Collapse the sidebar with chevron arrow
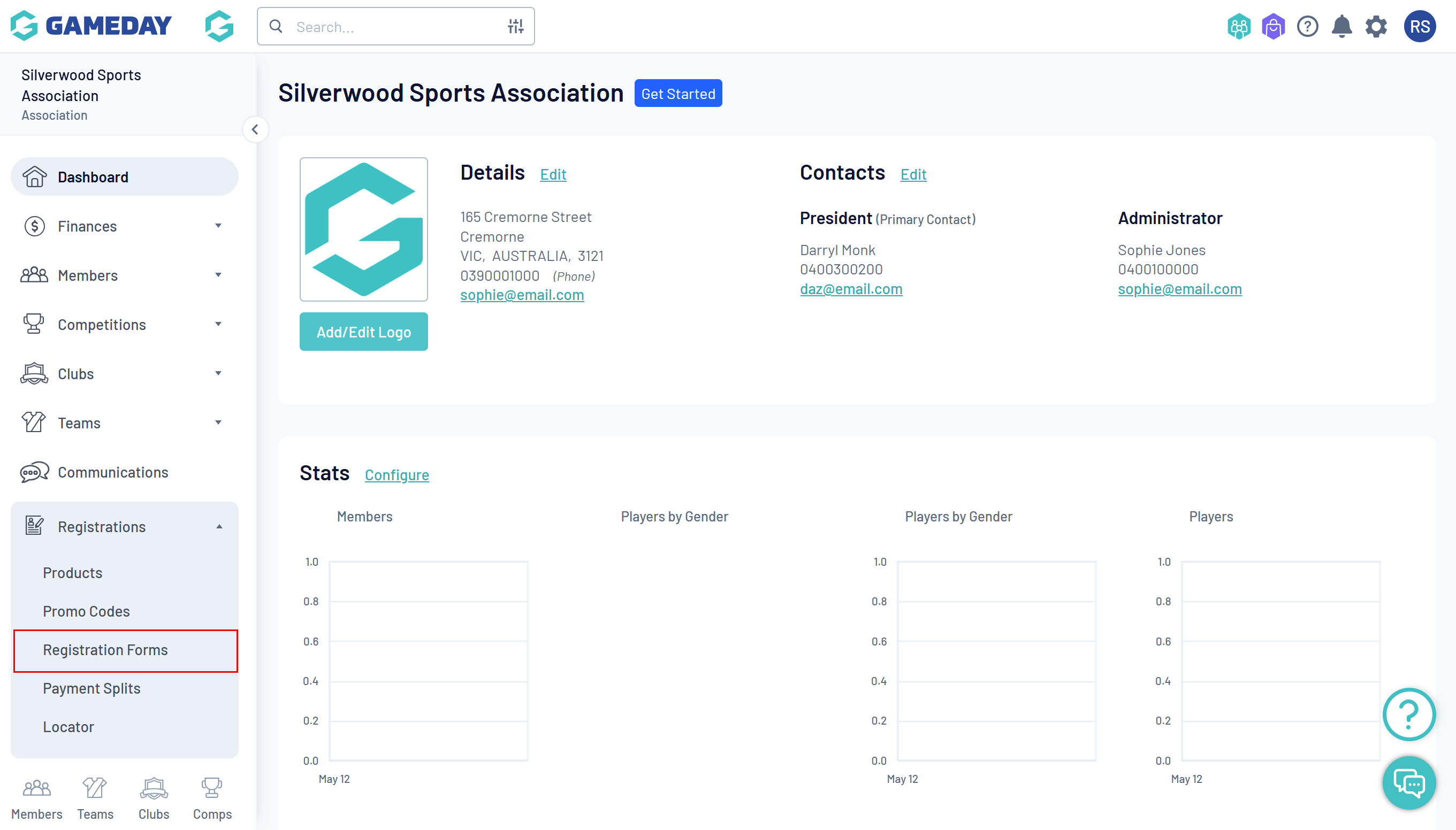1456x830 pixels. tap(255, 129)
